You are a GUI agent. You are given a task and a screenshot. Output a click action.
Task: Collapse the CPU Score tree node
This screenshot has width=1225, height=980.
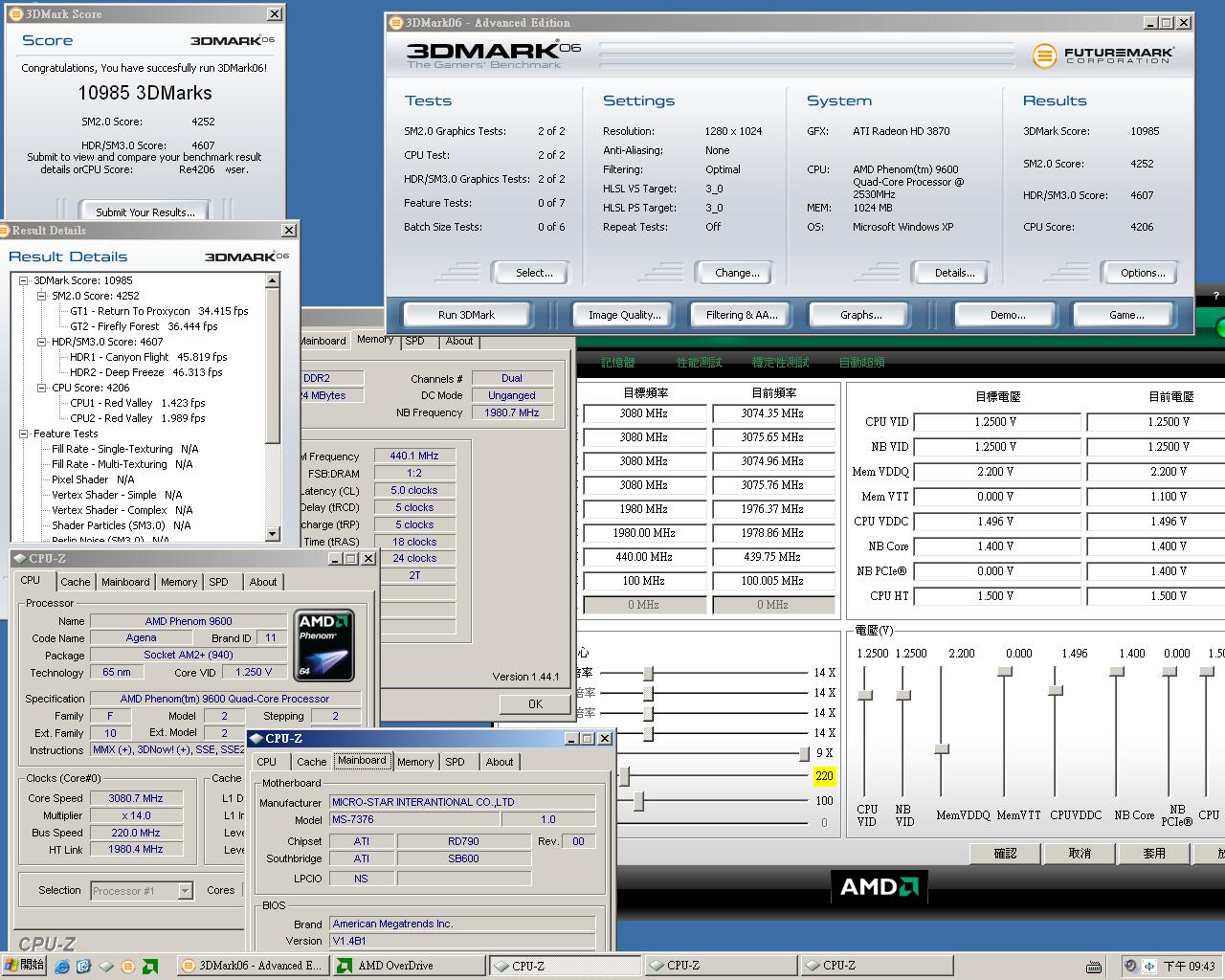click(x=42, y=388)
